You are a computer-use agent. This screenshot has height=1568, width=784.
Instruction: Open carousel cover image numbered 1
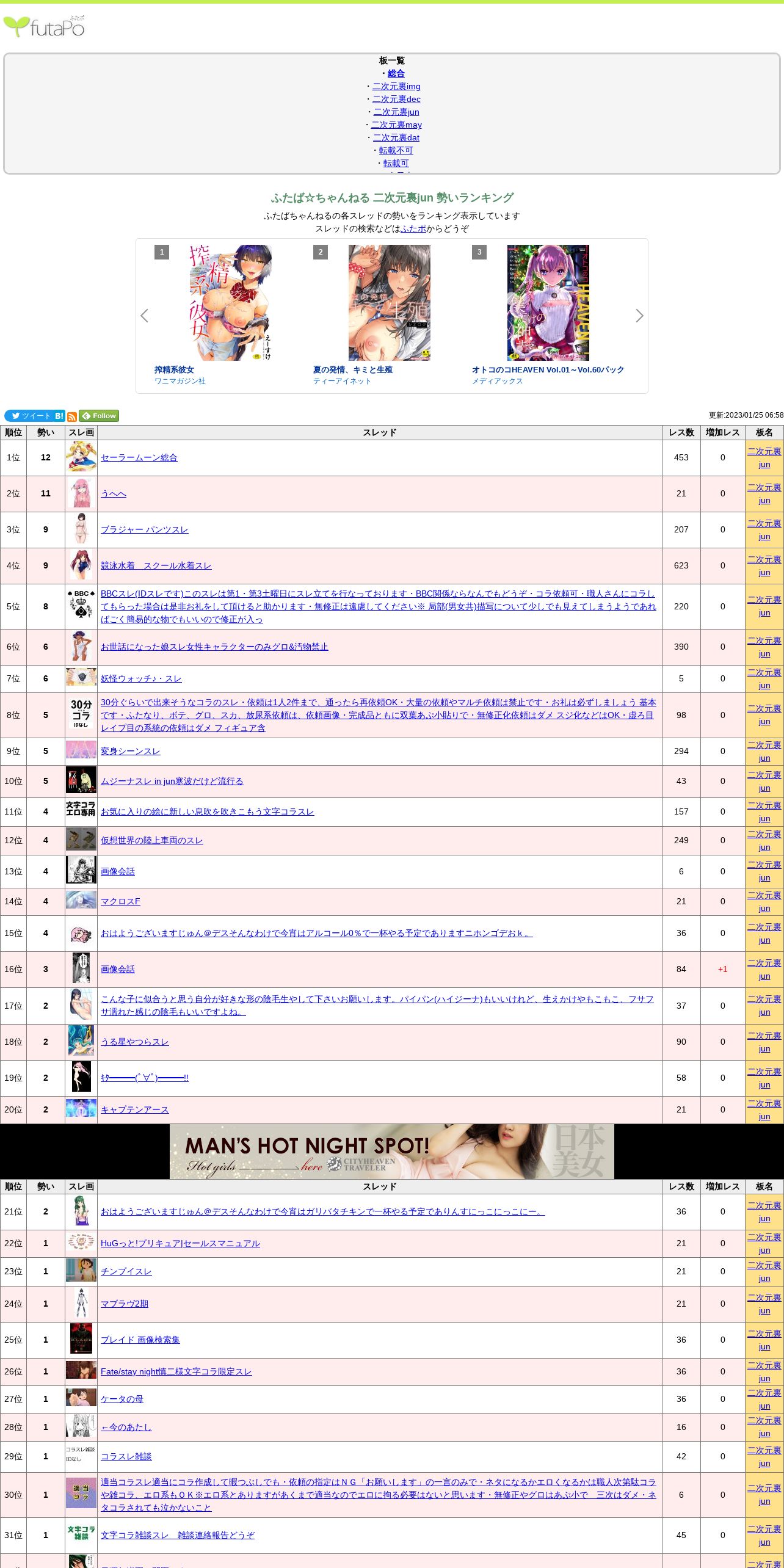tap(231, 303)
